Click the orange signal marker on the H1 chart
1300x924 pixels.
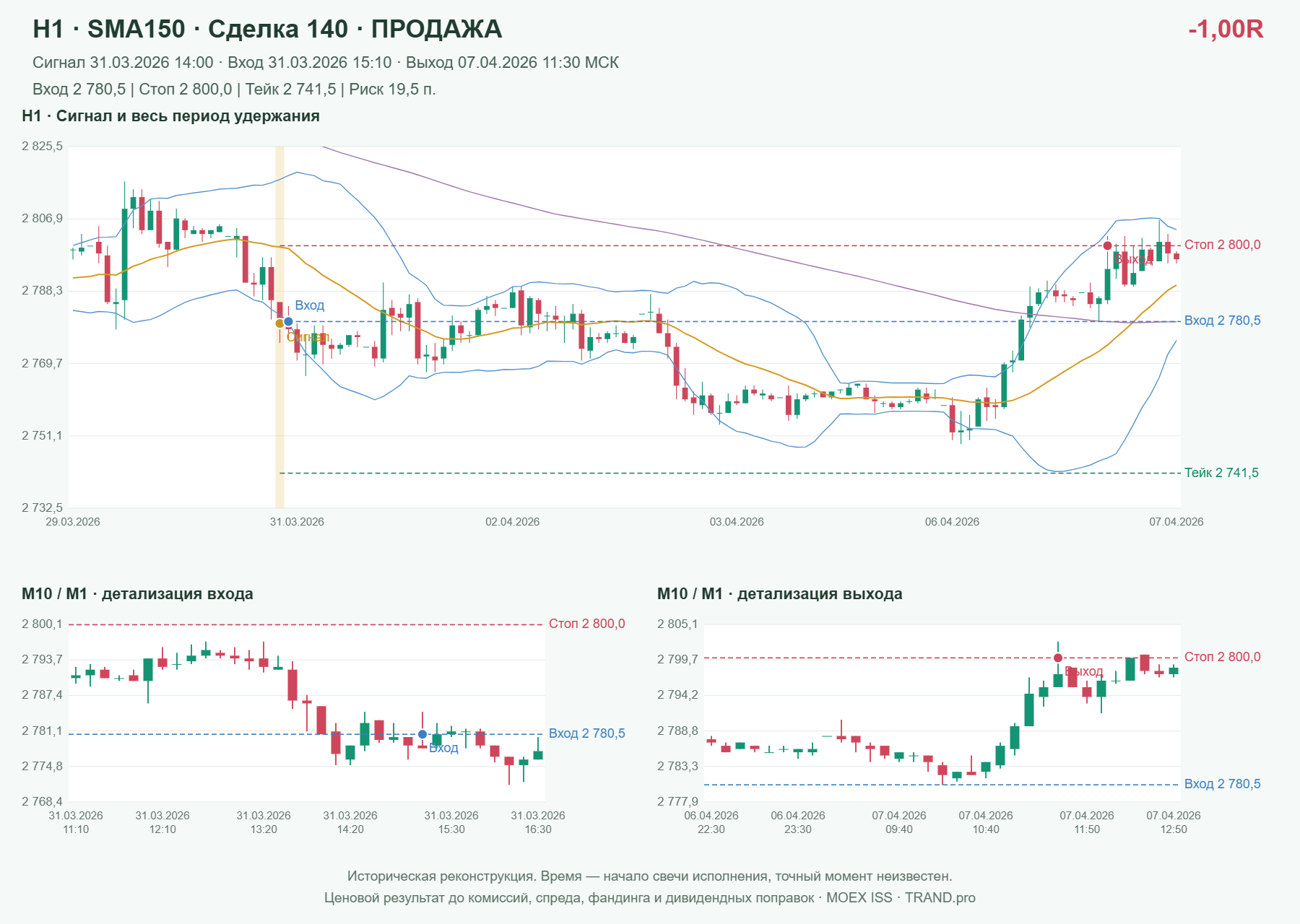pyautogui.click(x=279, y=323)
